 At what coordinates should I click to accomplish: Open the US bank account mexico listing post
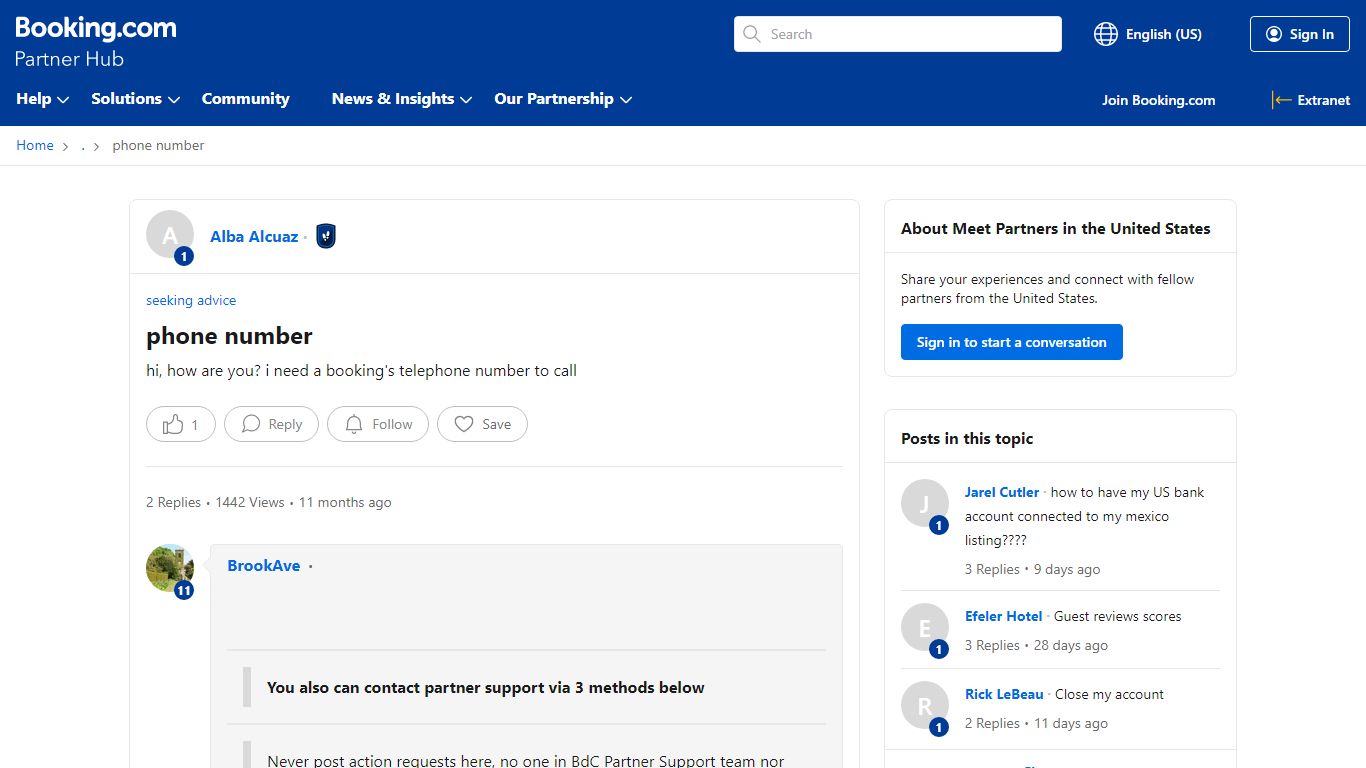1085,516
